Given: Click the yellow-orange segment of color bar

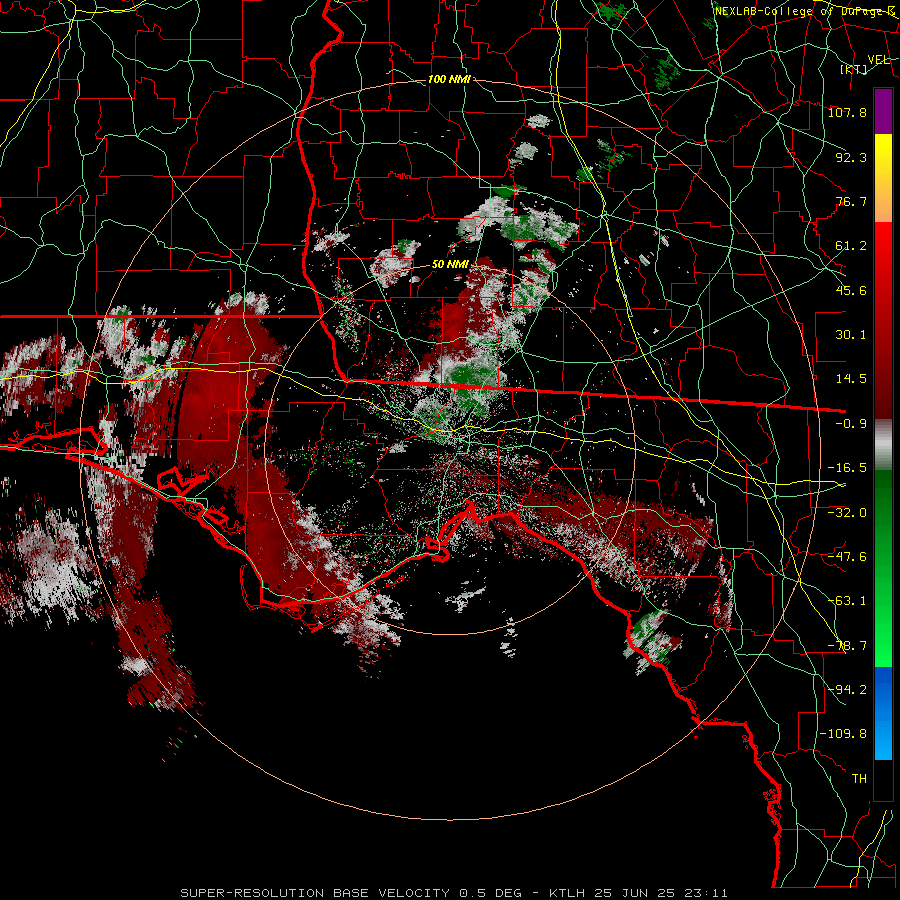Looking at the screenshot, I should pyautogui.click(x=883, y=178).
